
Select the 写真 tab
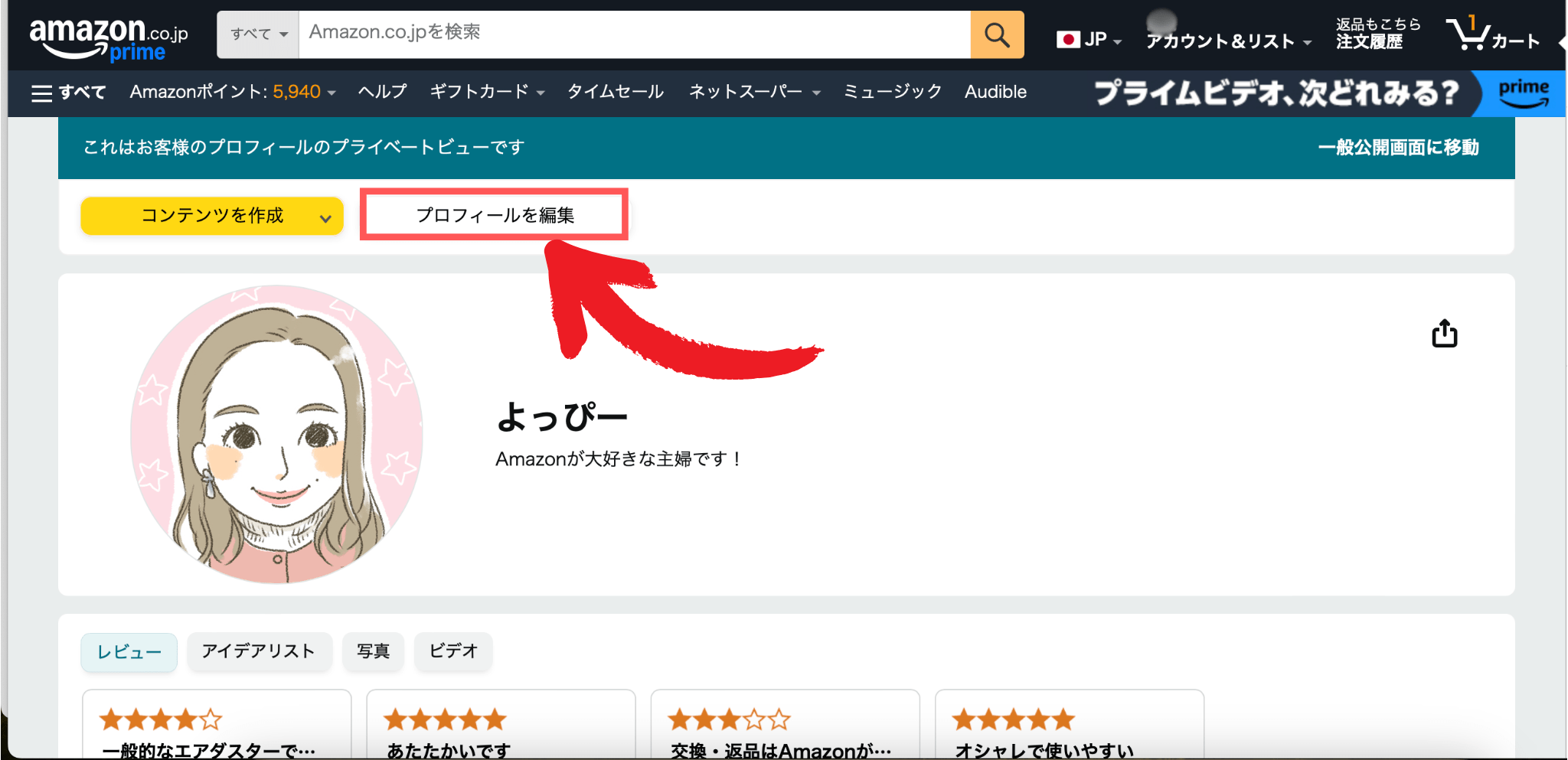373,651
